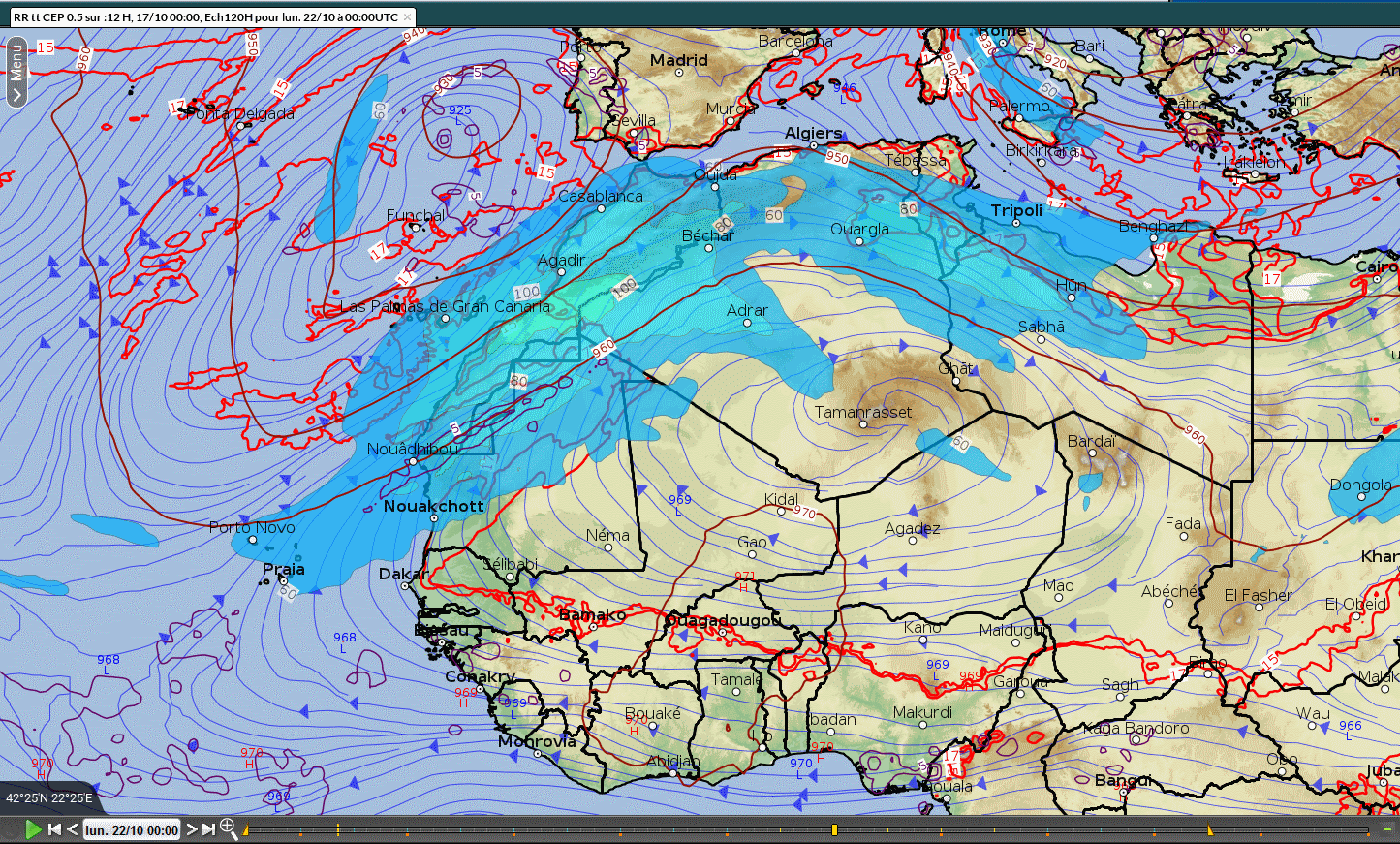Viewport: 1400px width, 844px height.
Task: Jump to the first forecast time step
Action: pos(54,829)
